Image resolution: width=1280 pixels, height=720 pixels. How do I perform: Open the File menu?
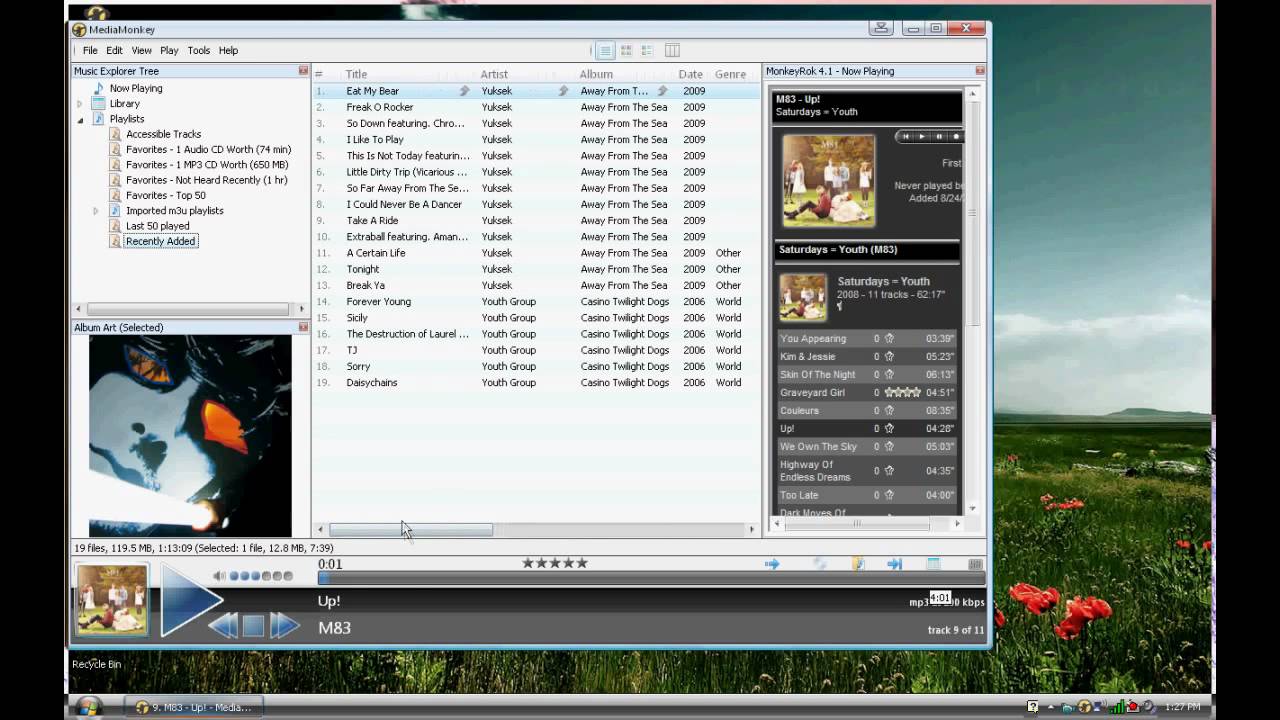[90, 50]
